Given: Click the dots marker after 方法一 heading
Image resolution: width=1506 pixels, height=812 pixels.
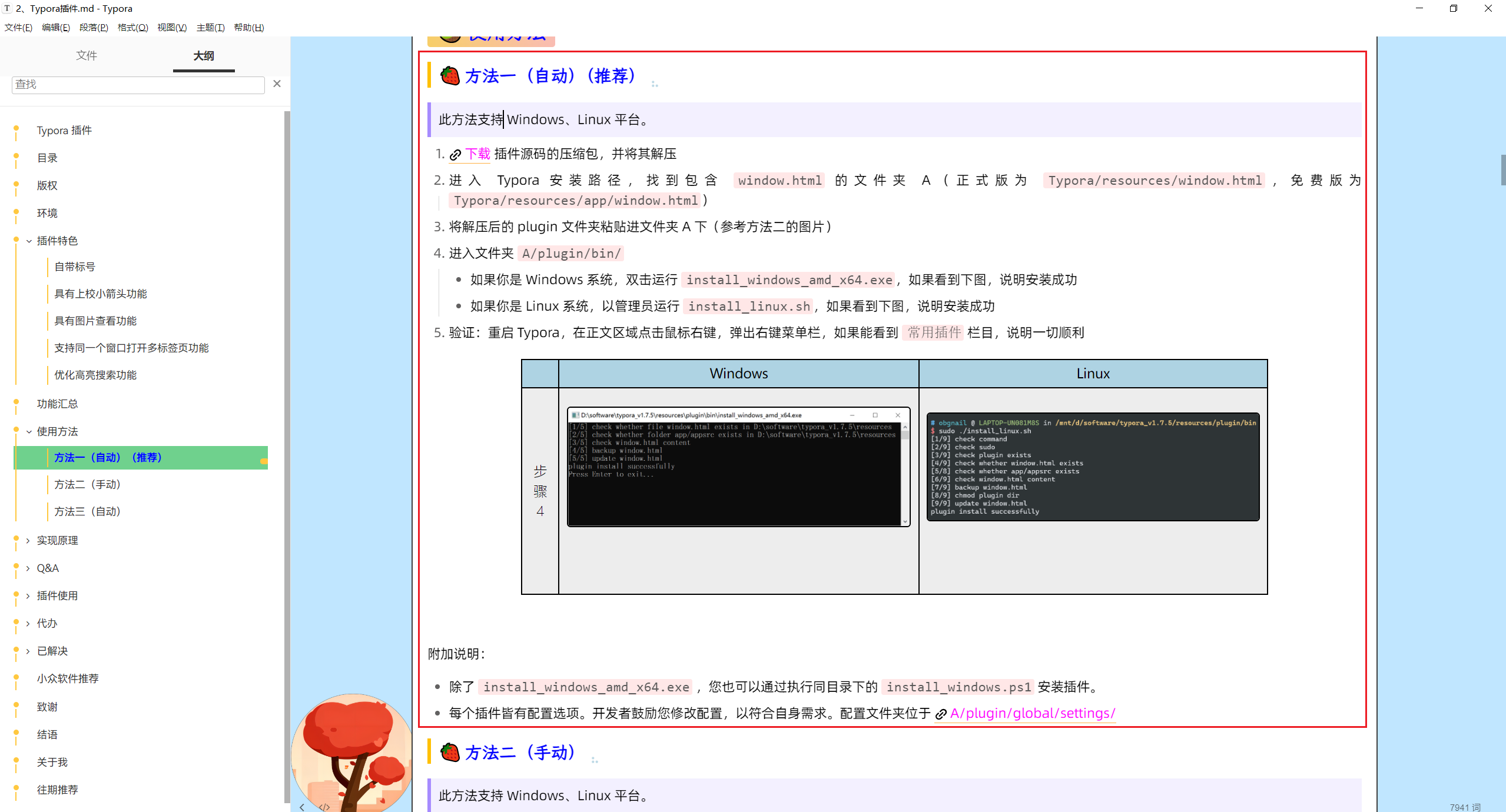Looking at the screenshot, I should 655,84.
